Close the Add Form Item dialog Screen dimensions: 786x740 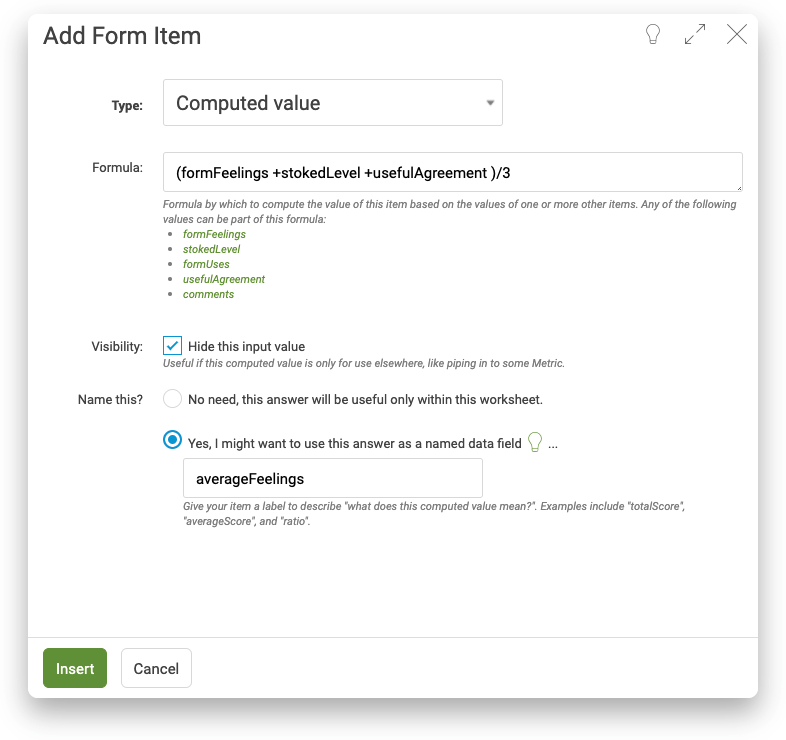click(737, 35)
